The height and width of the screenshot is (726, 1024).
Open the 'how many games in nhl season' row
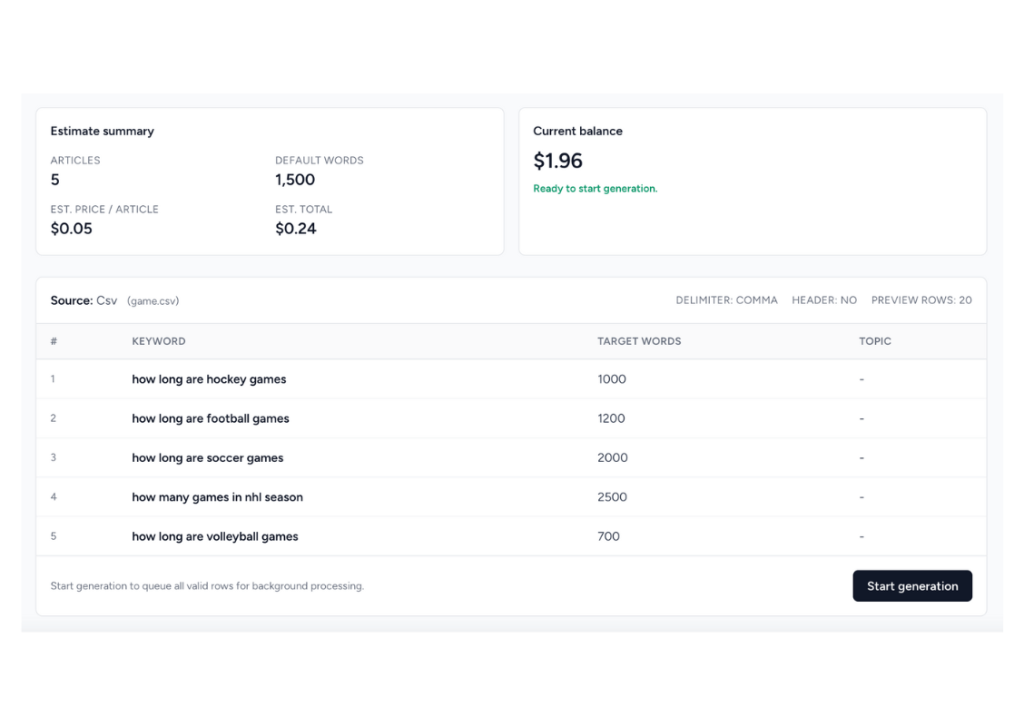point(217,497)
